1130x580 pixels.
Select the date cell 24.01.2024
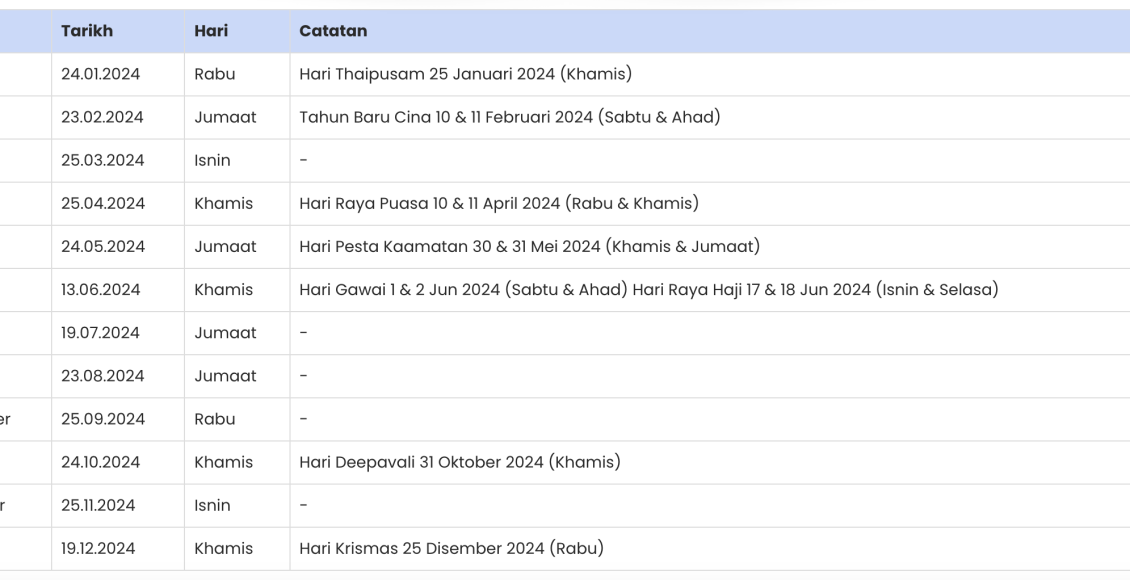102,74
